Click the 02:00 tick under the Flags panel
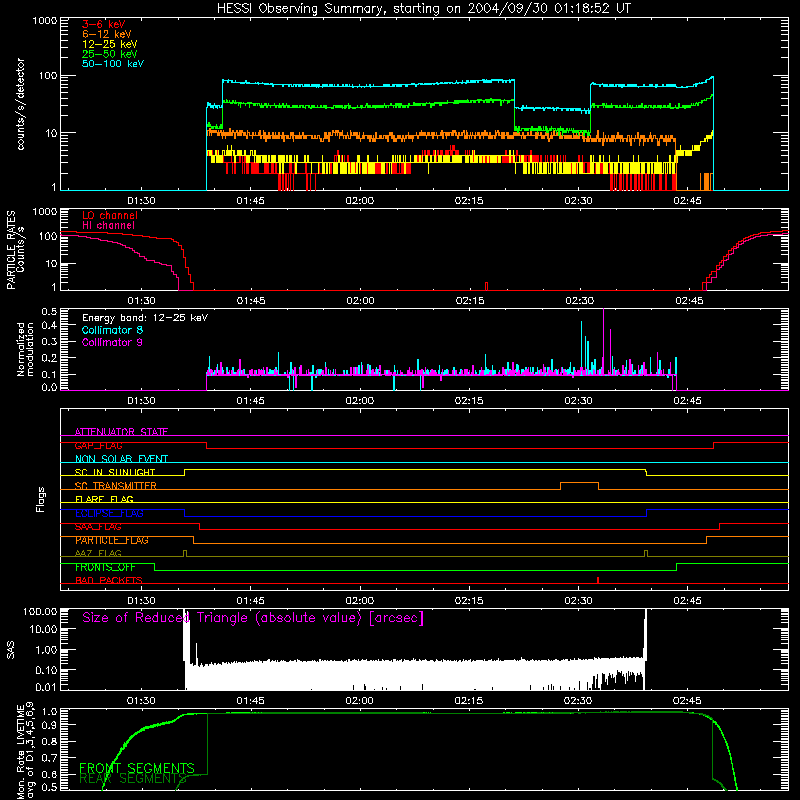The image size is (800, 800). tap(360, 601)
